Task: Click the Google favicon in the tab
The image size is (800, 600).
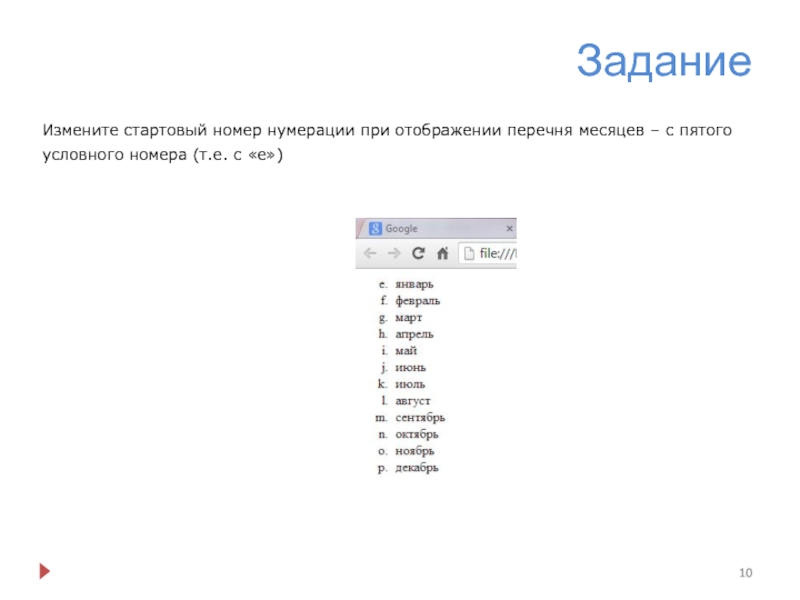Action: (x=376, y=229)
